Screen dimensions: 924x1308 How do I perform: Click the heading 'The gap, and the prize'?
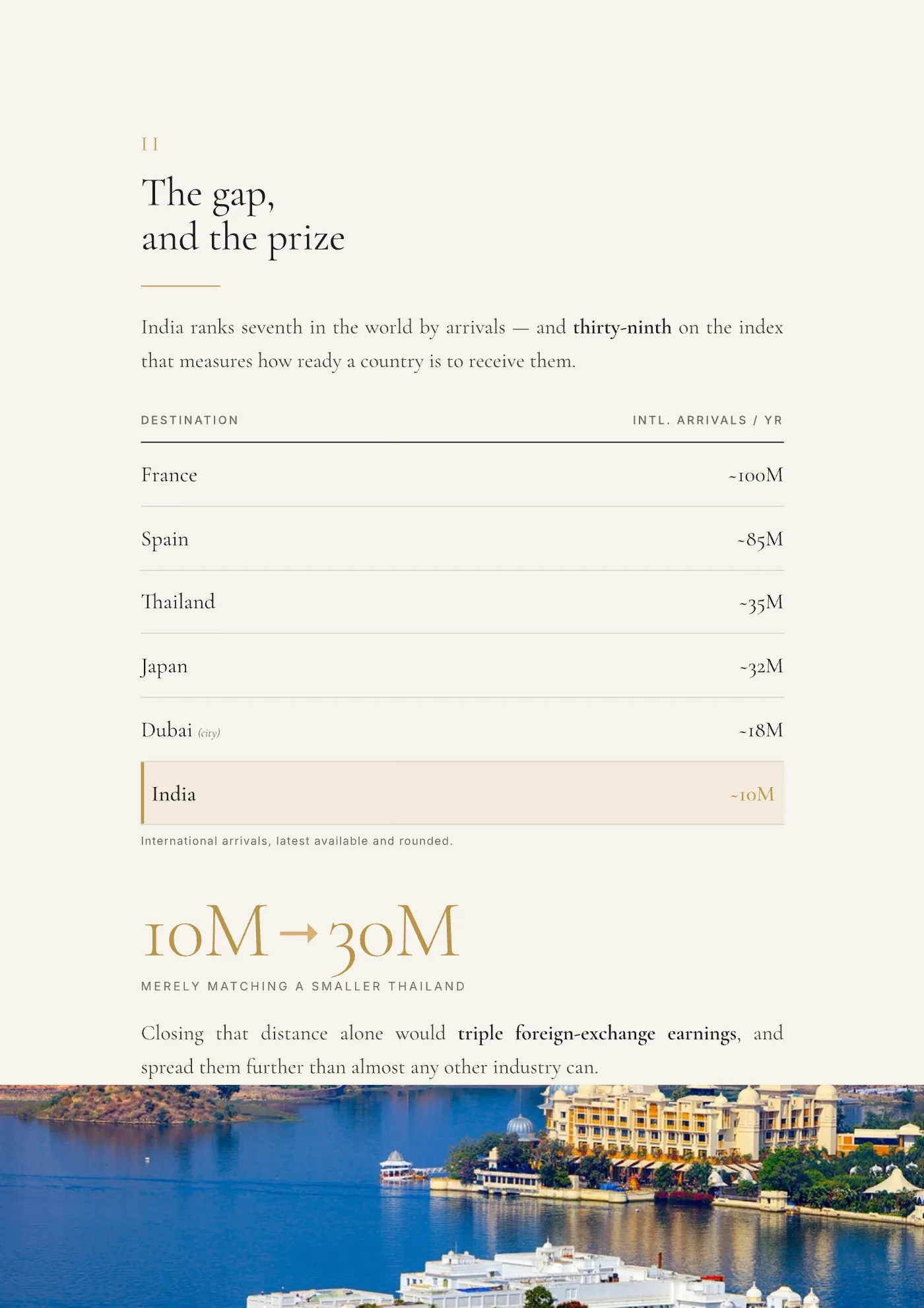tap(243, 215)
